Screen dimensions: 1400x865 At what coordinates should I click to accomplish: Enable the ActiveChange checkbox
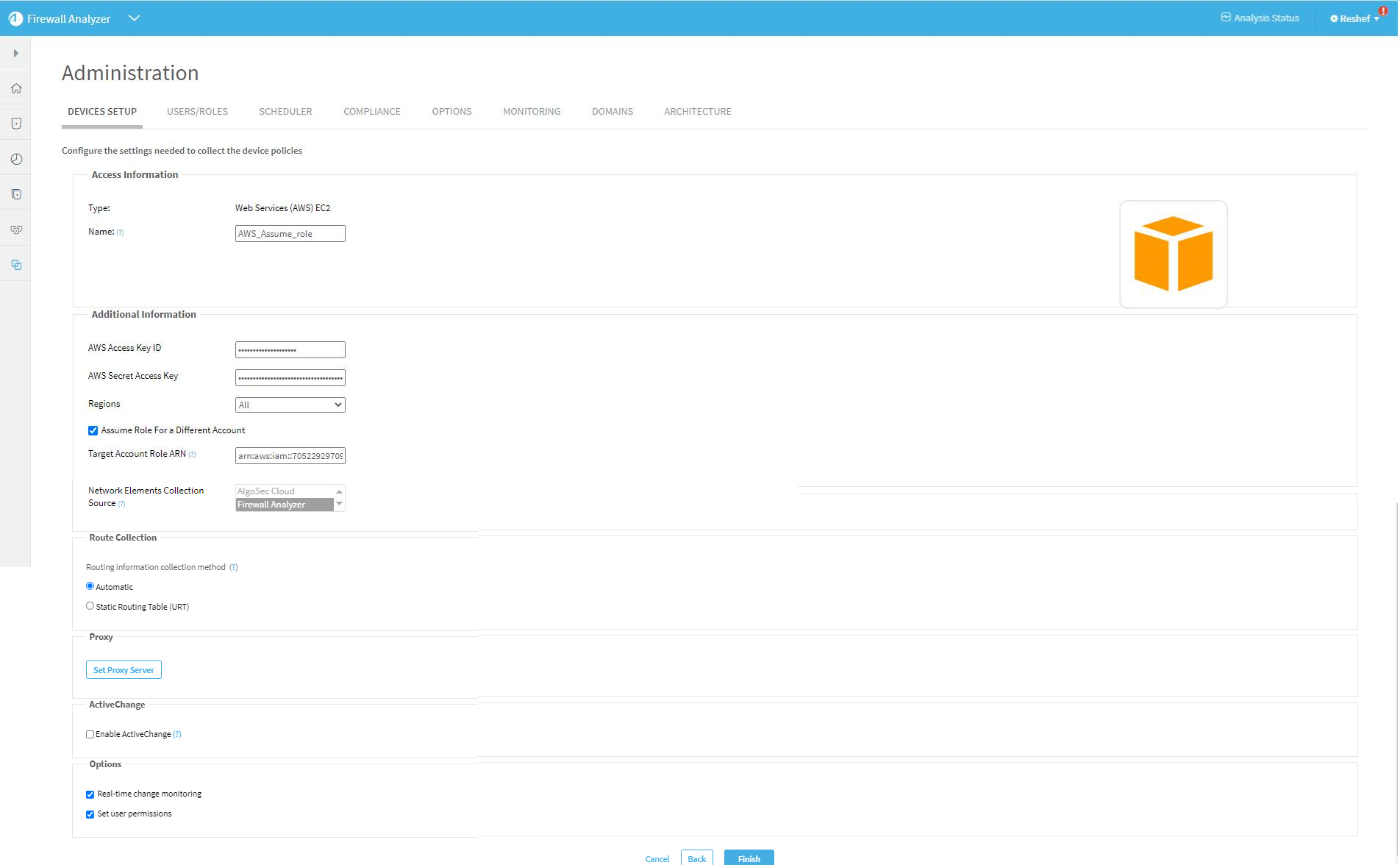[x=90, y=734]
